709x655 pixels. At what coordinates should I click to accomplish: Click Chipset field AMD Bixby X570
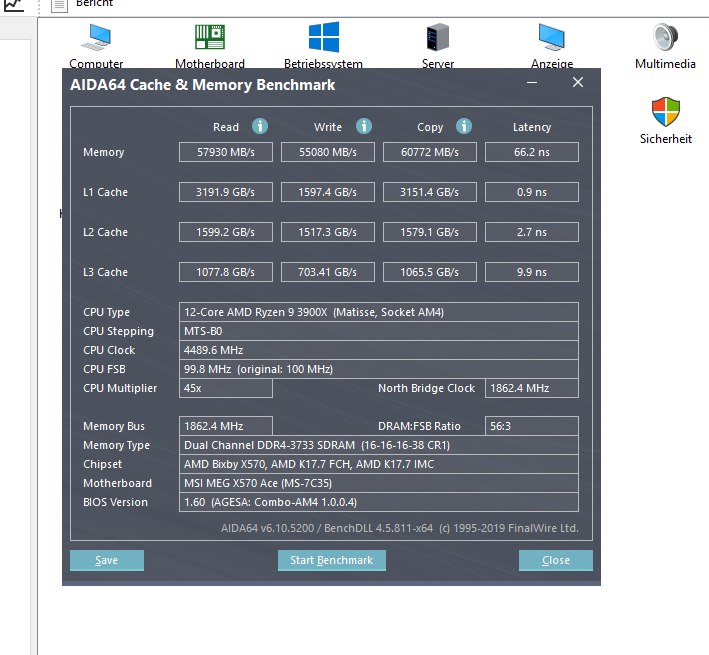point(379,464)
